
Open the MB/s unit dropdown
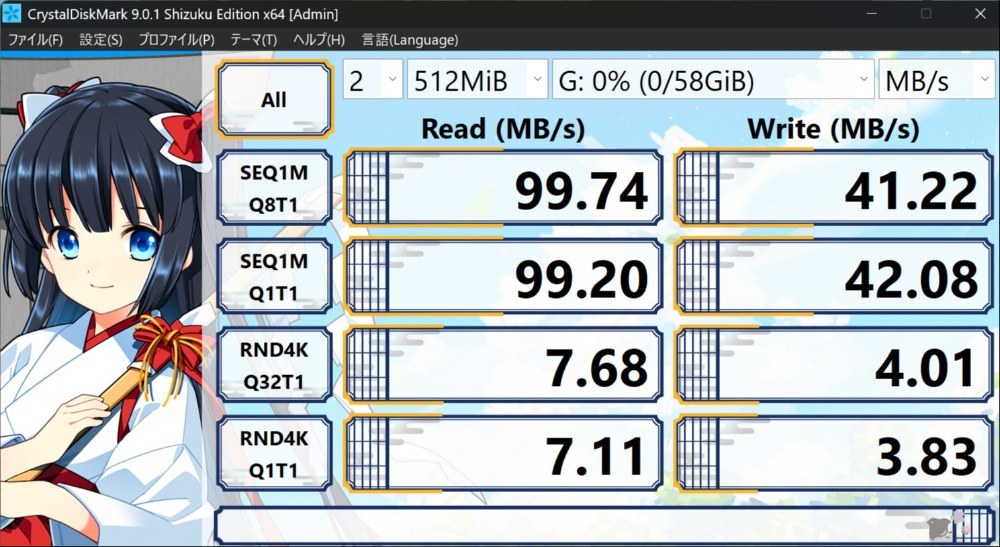936,80
